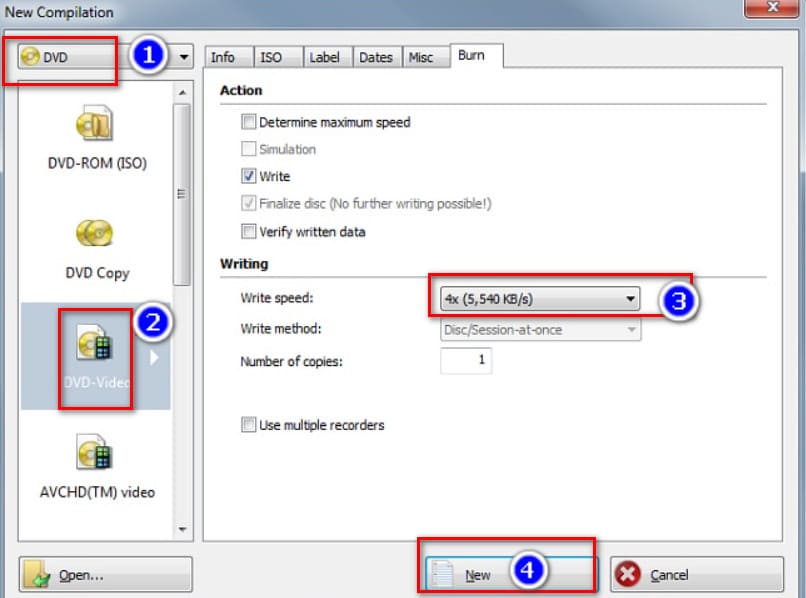This screenshot has height=598, width=806.
Task: Uncheck the Write checkbox
Action: 248,176
